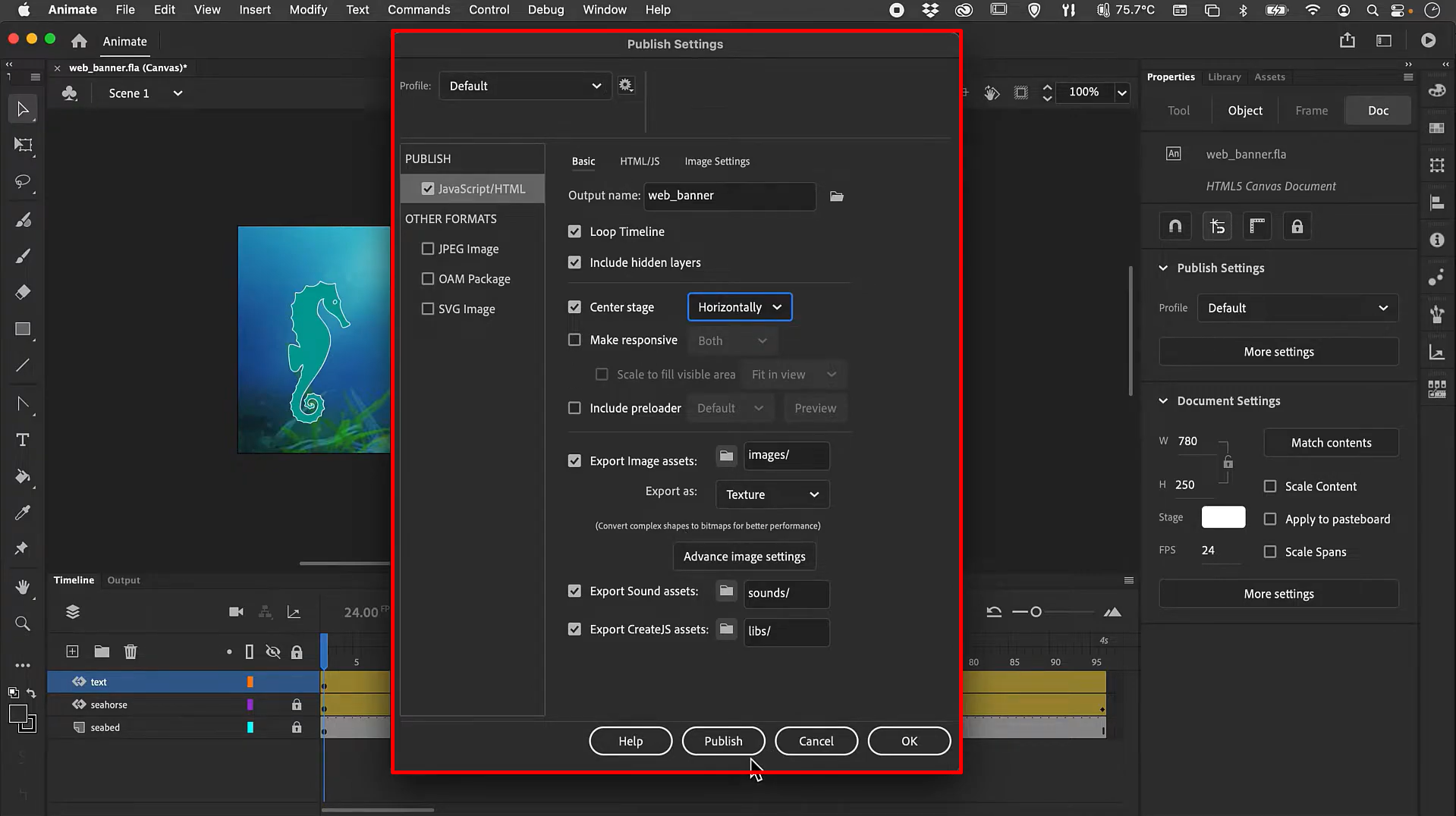Open the Commands menu

coord(419,10)
